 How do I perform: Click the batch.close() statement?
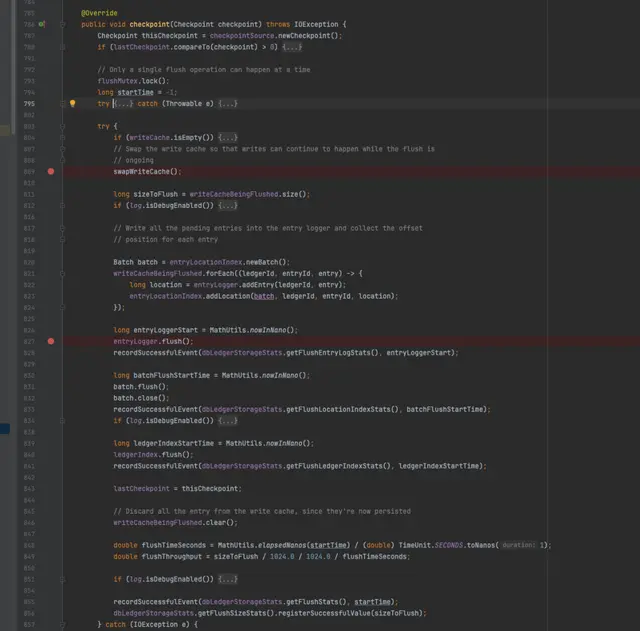[x=141, y=398]
